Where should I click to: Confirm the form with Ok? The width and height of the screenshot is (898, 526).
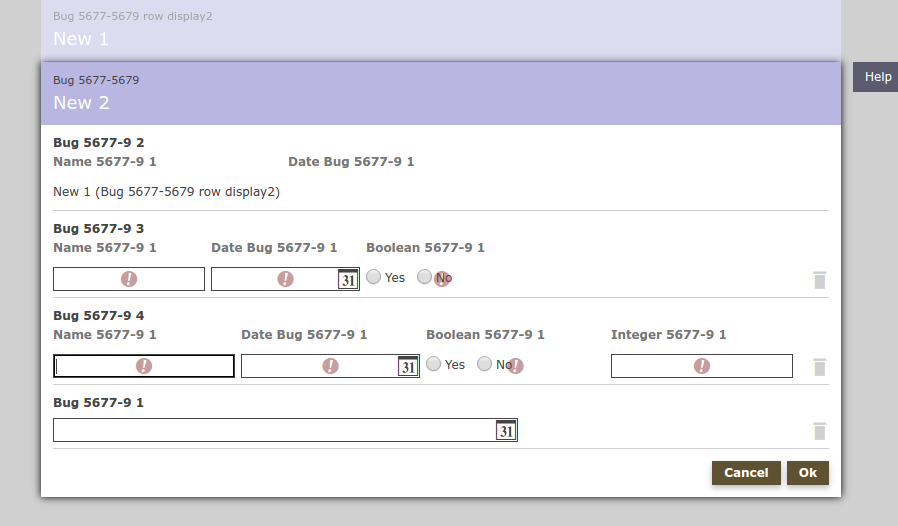click(x=807, y=473)
